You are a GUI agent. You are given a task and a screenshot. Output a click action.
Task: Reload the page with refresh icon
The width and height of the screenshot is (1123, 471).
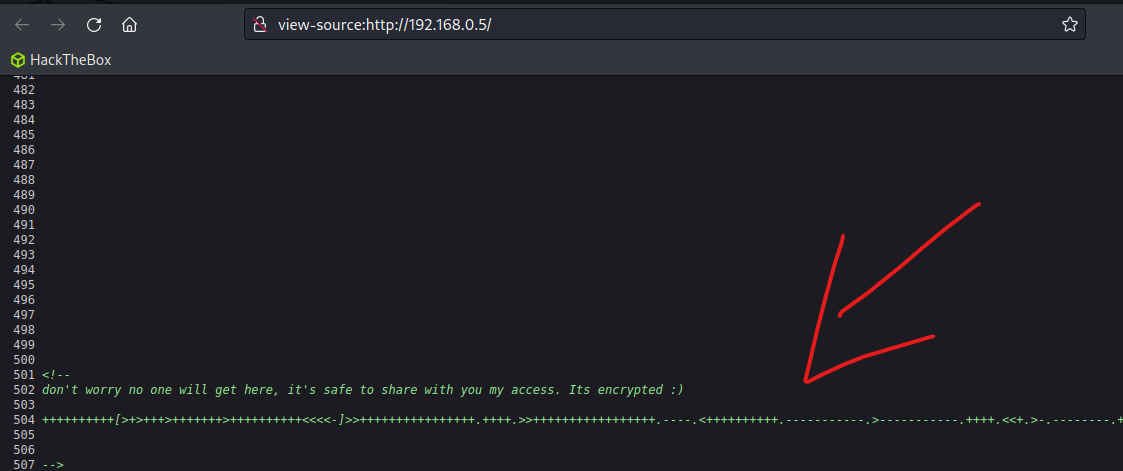(94, 25)
